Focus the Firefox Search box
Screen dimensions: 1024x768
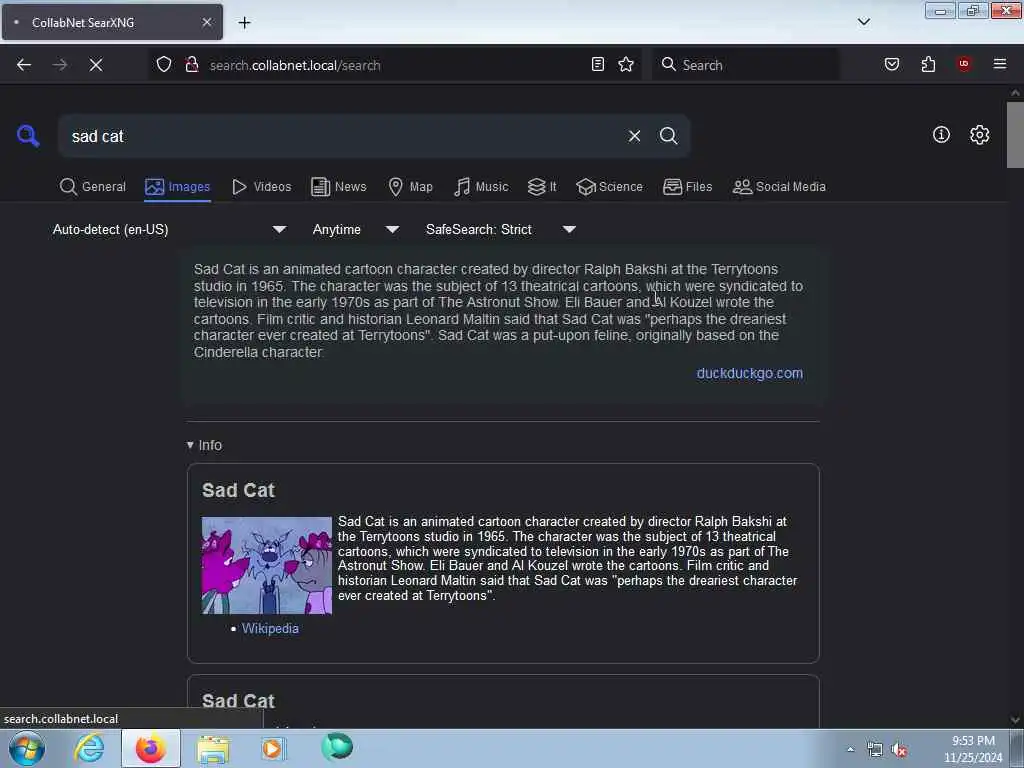746,65
